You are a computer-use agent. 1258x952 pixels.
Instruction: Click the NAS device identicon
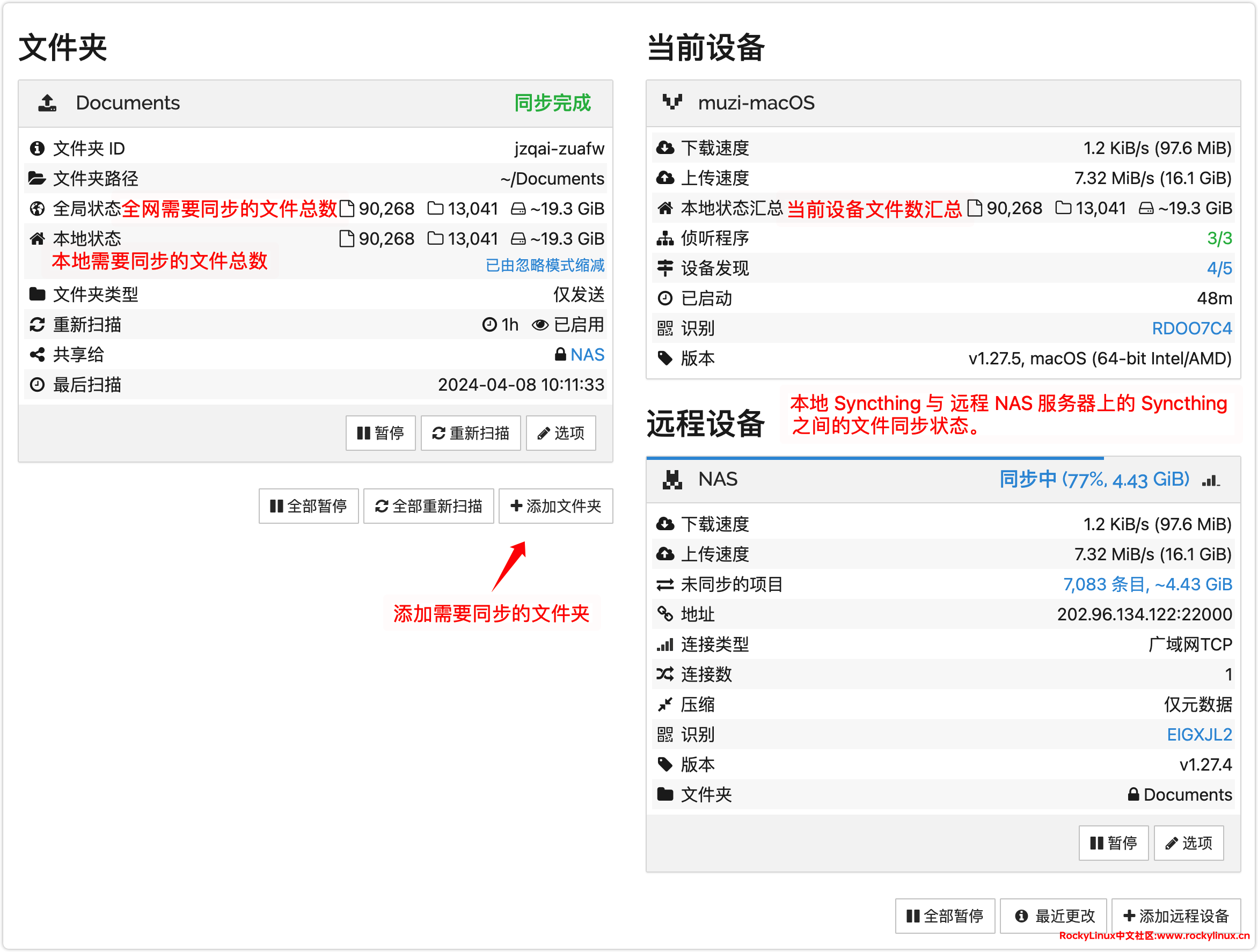point(672,479)
